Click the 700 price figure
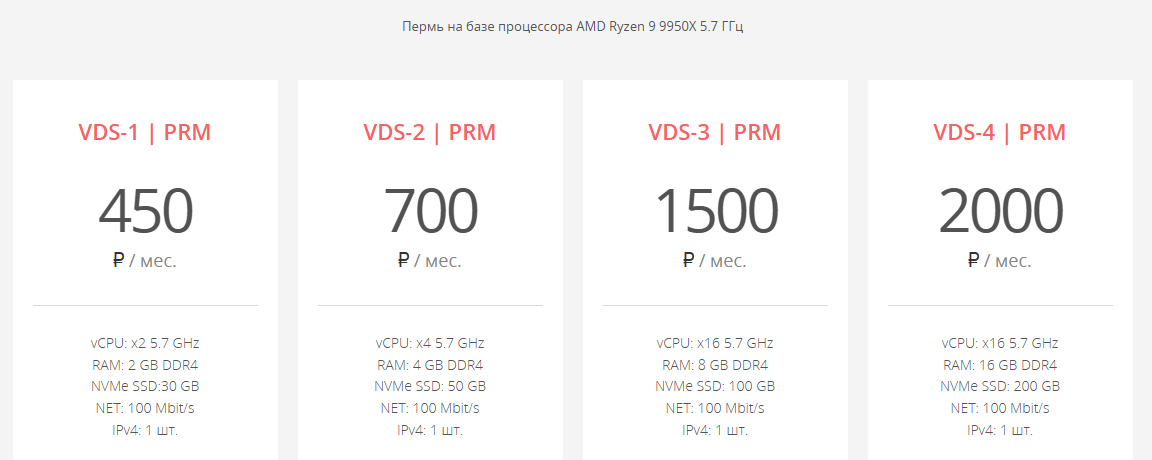The image size is (1152, 460). coord(431,211)
